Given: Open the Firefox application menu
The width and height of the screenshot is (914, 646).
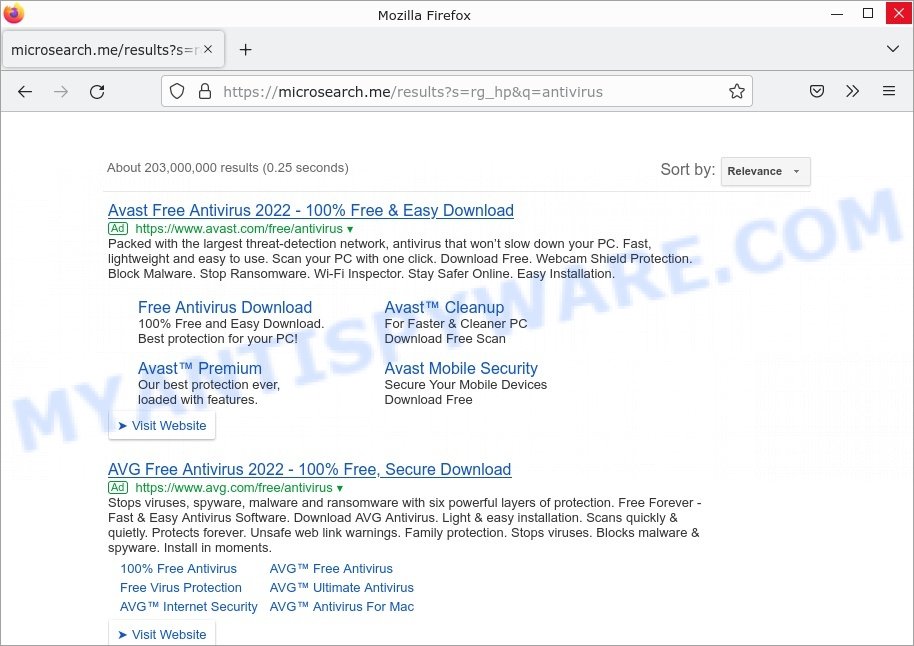Looking at the screenshot, I should (x=889, y=91).
